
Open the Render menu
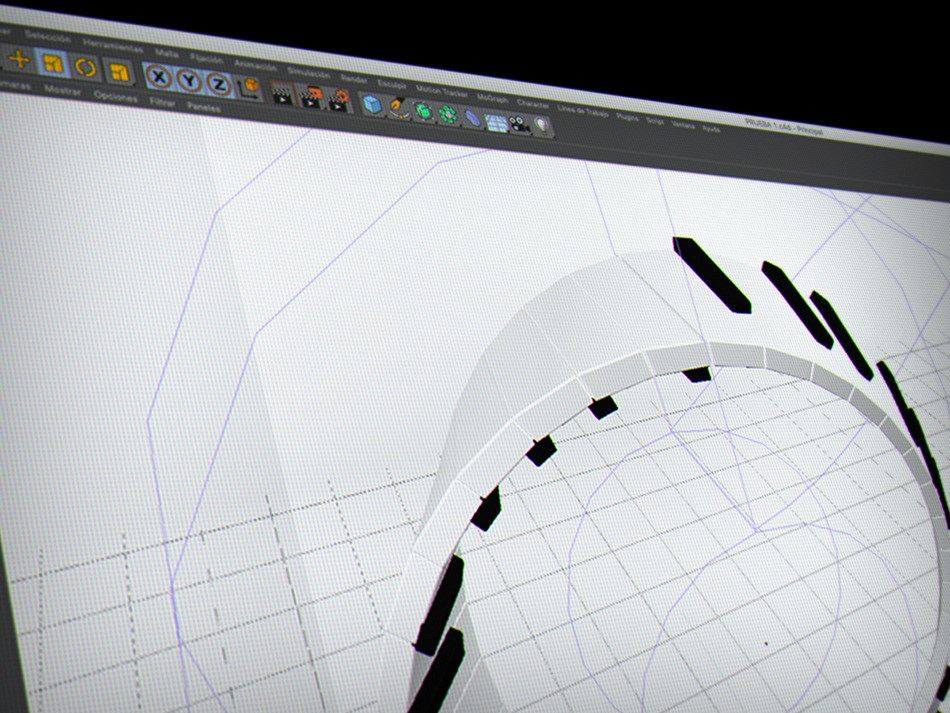(354, 79)
